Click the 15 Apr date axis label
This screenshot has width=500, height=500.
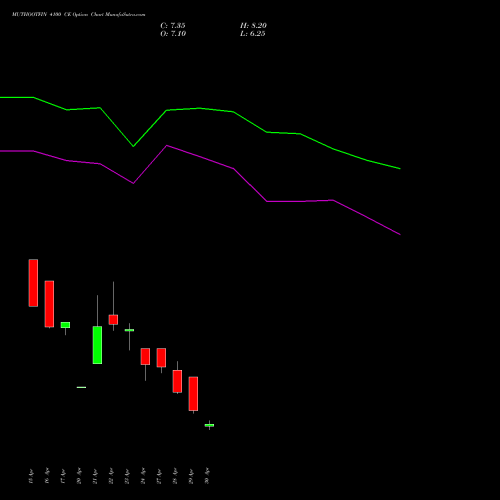pyautogui.click(x=31, y=476)
